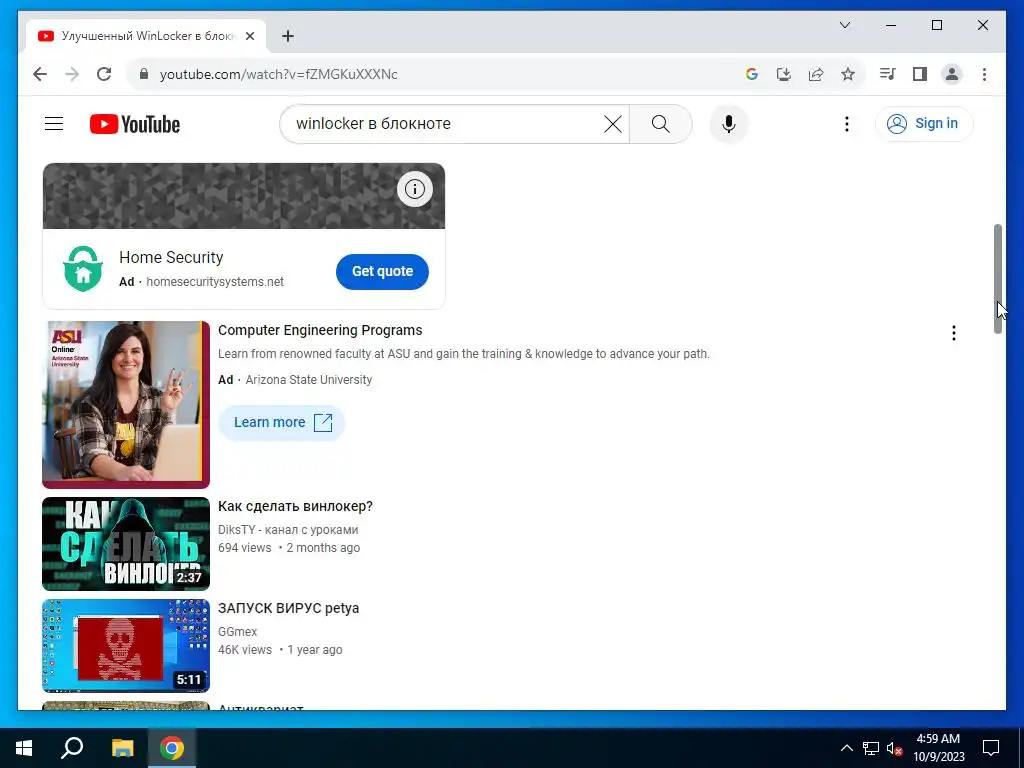This screenshot has height=768, width=1024.
Task: Open YouTube settings three-dot menu
Action: click(846, 123)
